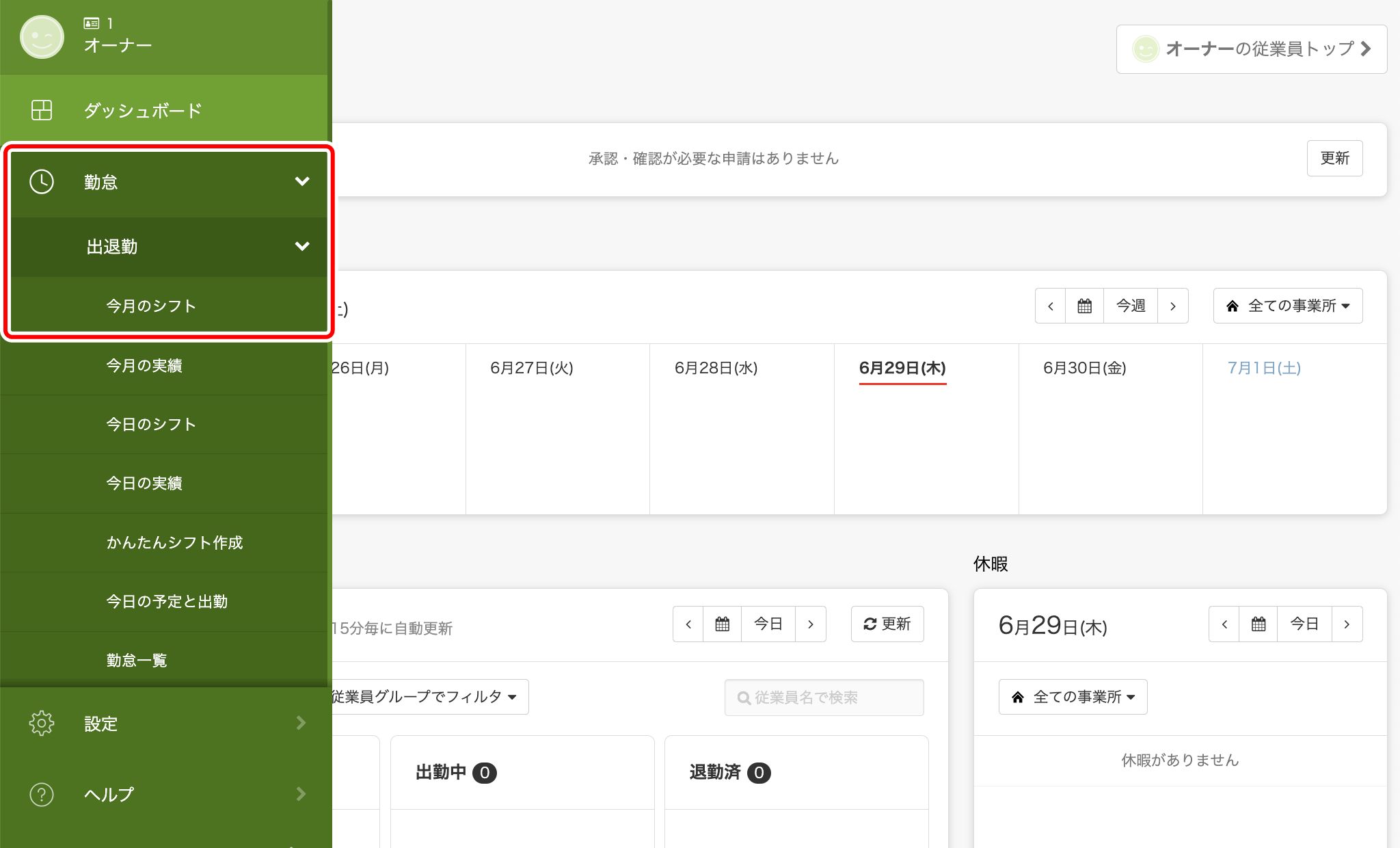This screenshot has height=848, width=1400.
Task: Select かんたんシフト作成 menu item
Action: tap(164, 542)
